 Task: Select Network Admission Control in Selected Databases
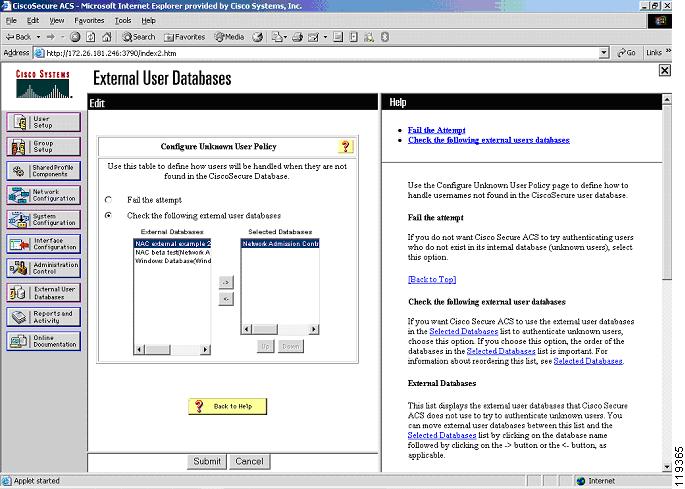(x=280, y=243)
